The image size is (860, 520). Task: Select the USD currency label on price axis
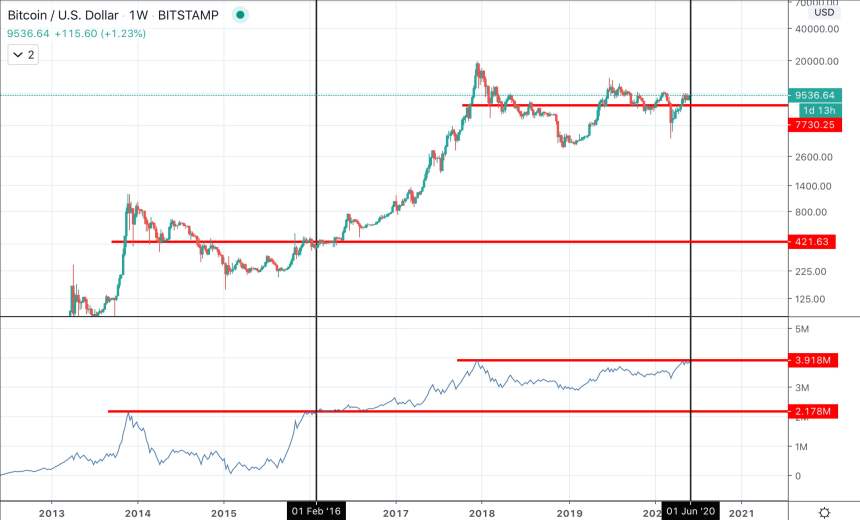(x=824, y=12)
